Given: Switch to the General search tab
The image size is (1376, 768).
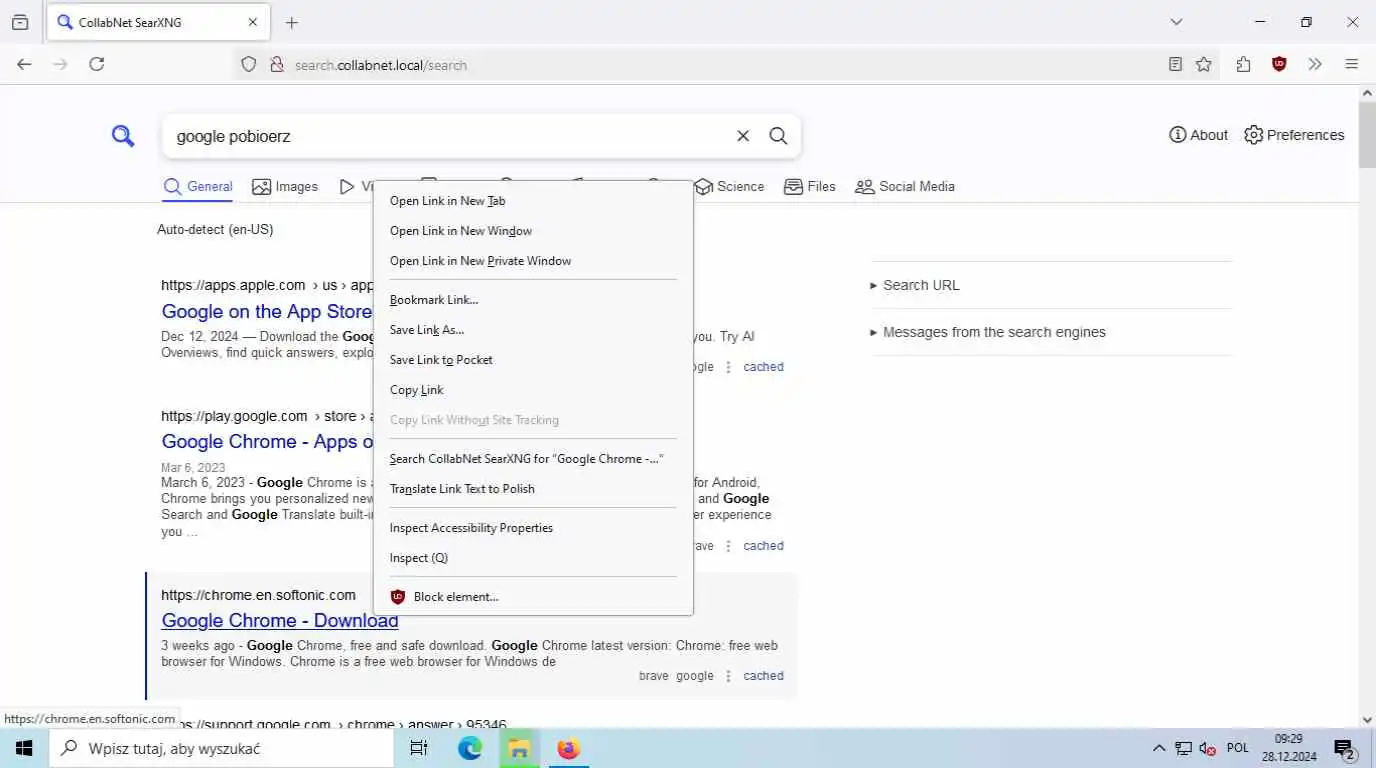Looking at the screenshot, I should (x=198, y=187).
